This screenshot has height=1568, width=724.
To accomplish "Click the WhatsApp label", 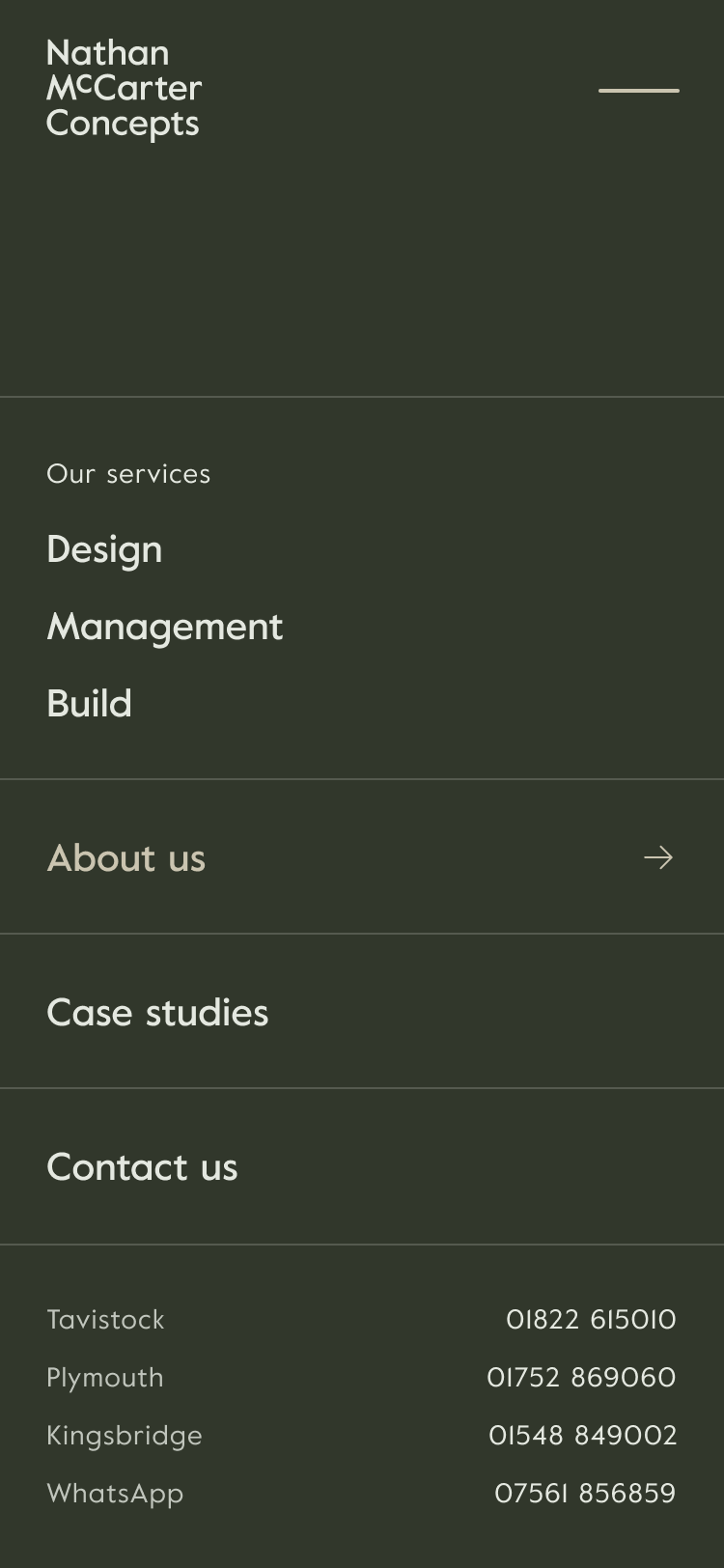I will pos(115,1493).
